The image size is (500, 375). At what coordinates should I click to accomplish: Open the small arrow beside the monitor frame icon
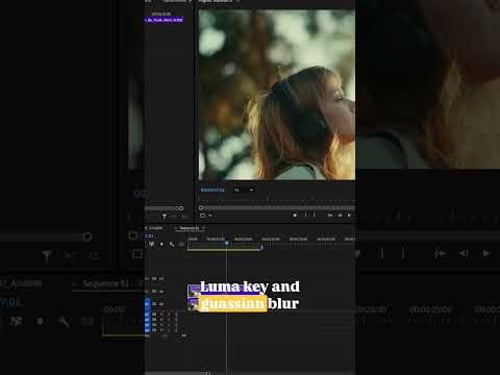(210, 216)
